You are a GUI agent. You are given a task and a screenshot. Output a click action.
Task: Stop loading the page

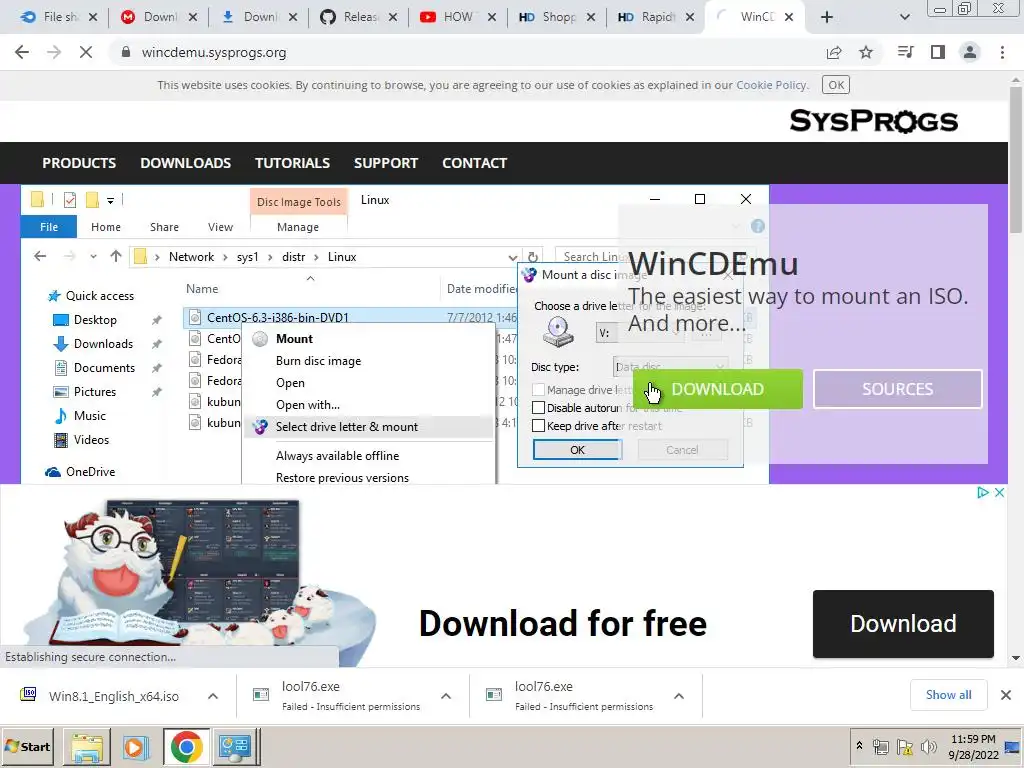tap(86, 52)
